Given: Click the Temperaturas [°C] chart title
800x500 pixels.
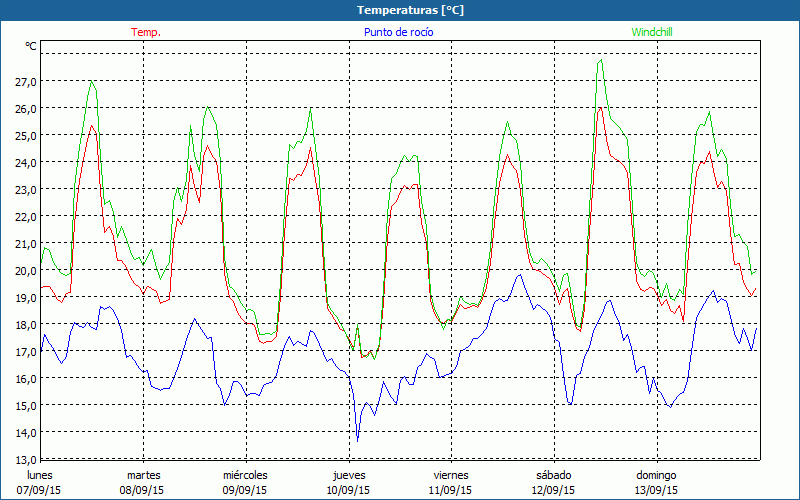Looking at the screenshot, I should 411,10.
